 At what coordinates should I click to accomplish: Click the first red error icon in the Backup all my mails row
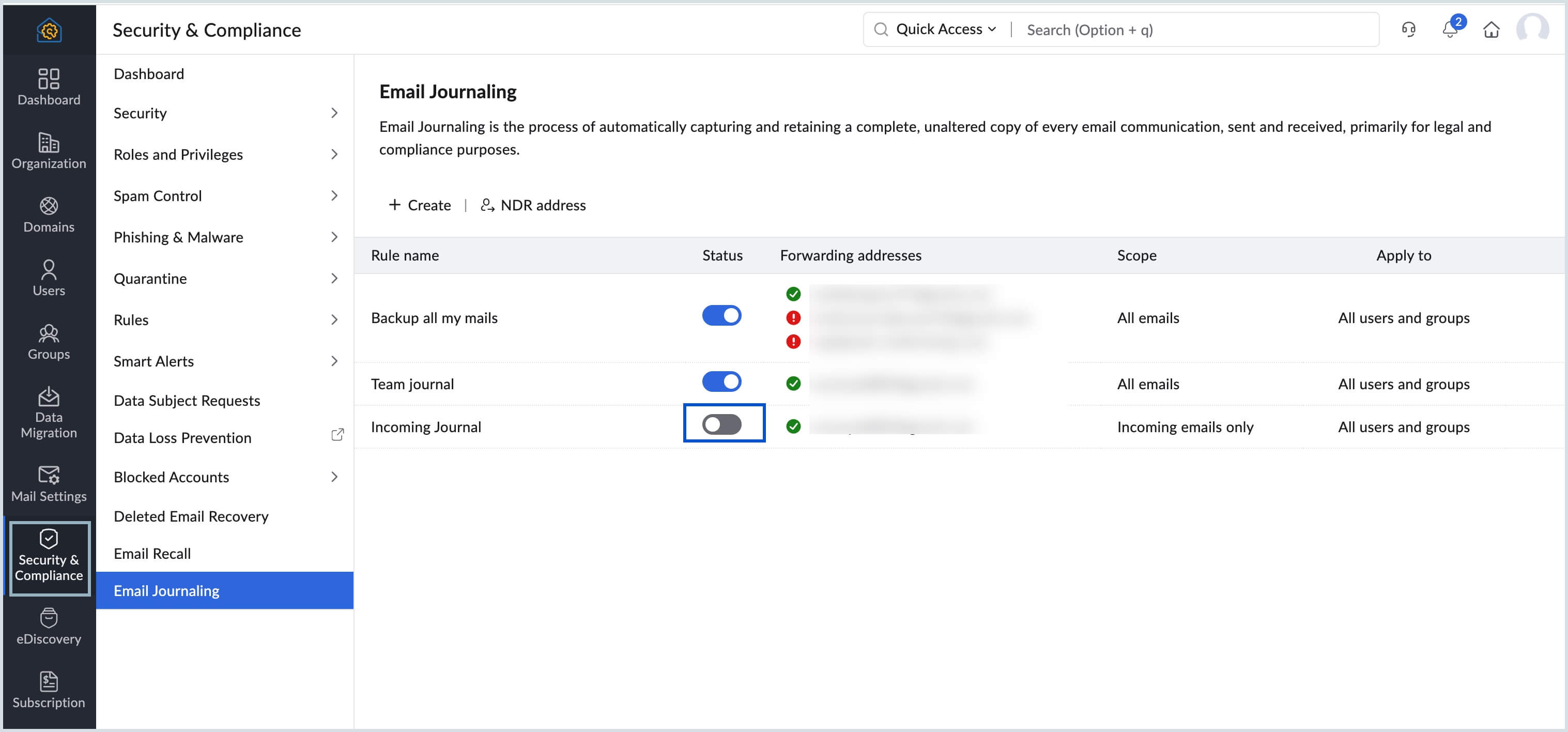[x=792, y=317]
